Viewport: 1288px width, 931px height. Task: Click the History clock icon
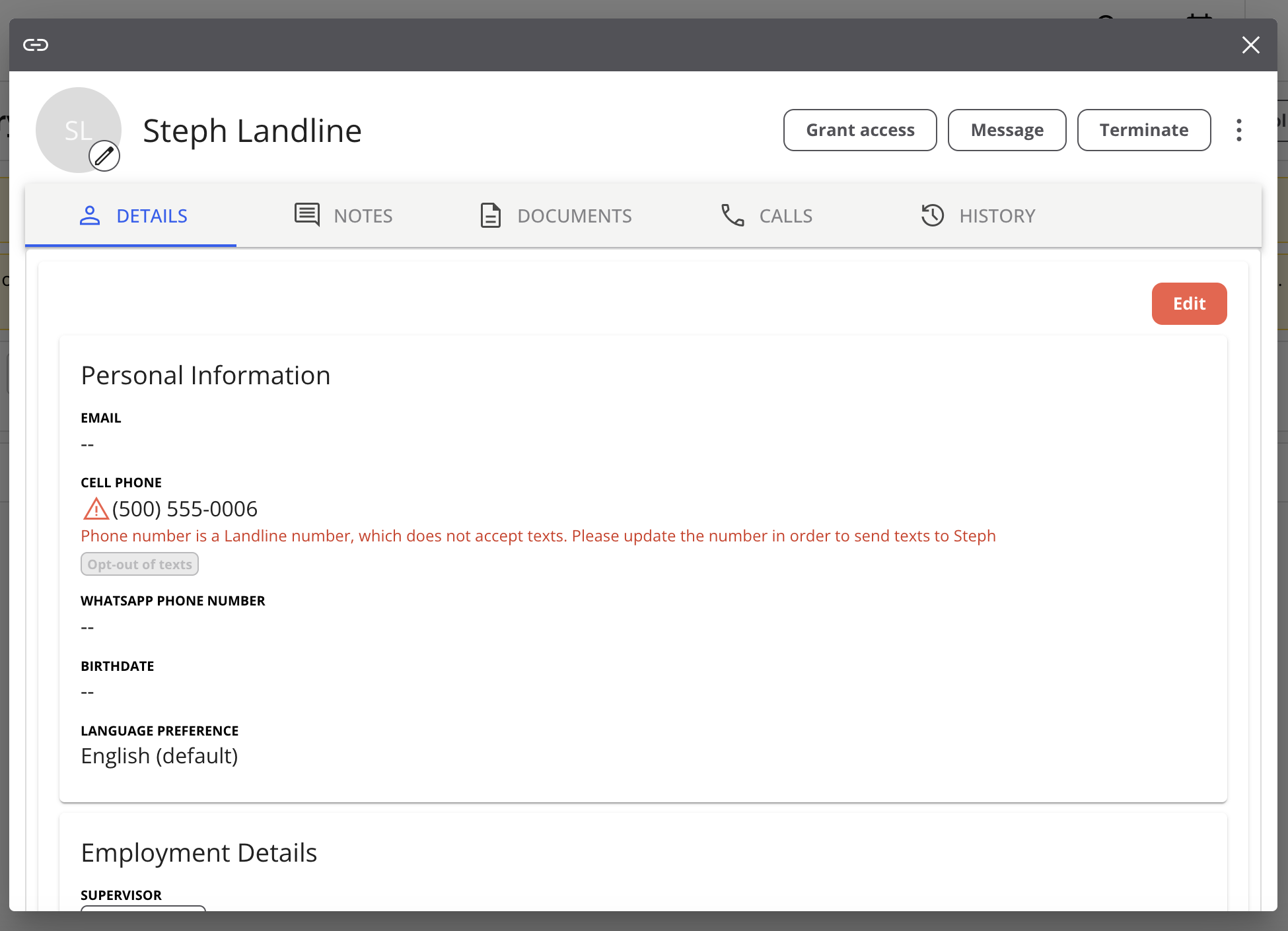(933, 215)
